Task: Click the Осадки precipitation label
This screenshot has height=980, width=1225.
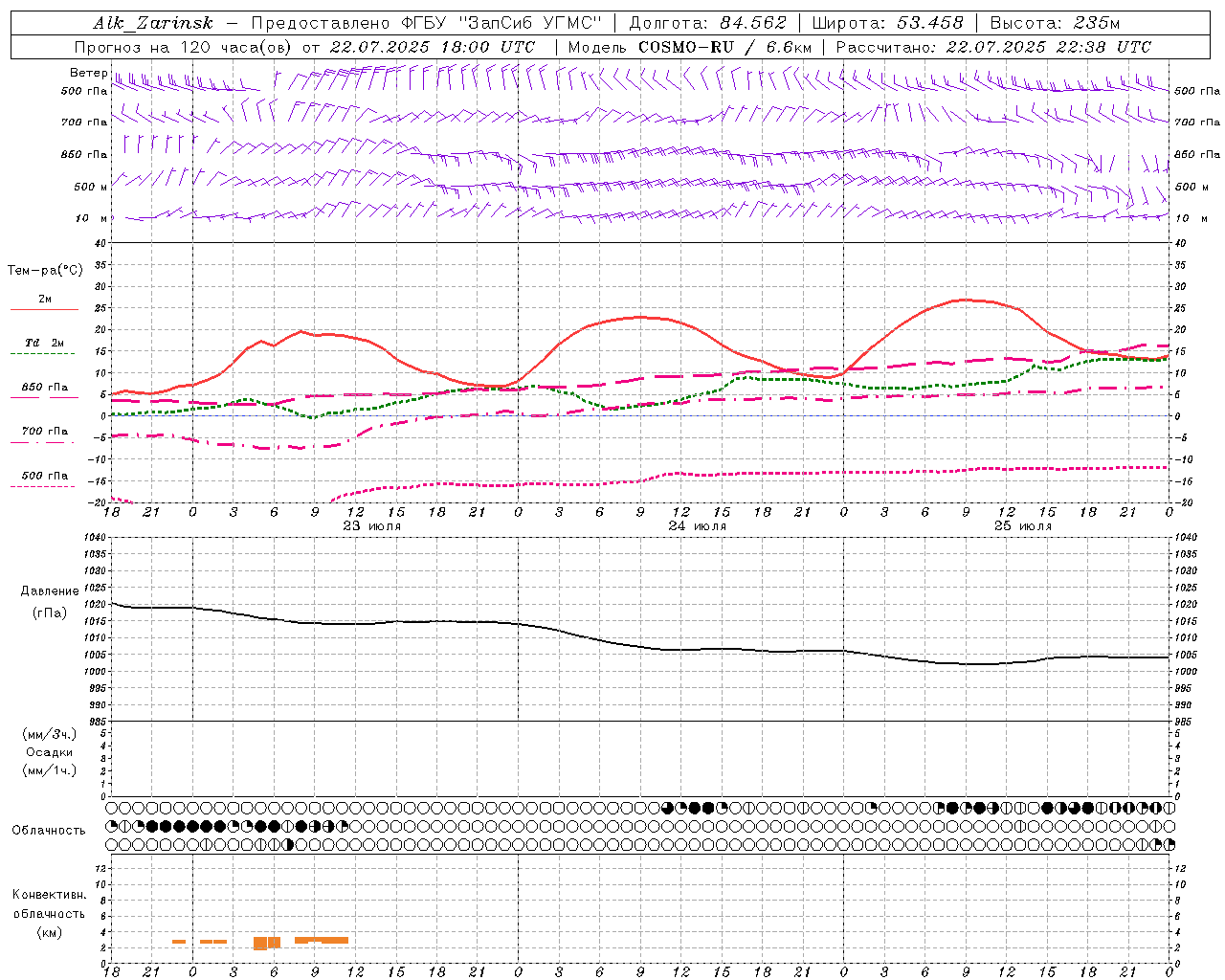Action: (x=50, y=752)
